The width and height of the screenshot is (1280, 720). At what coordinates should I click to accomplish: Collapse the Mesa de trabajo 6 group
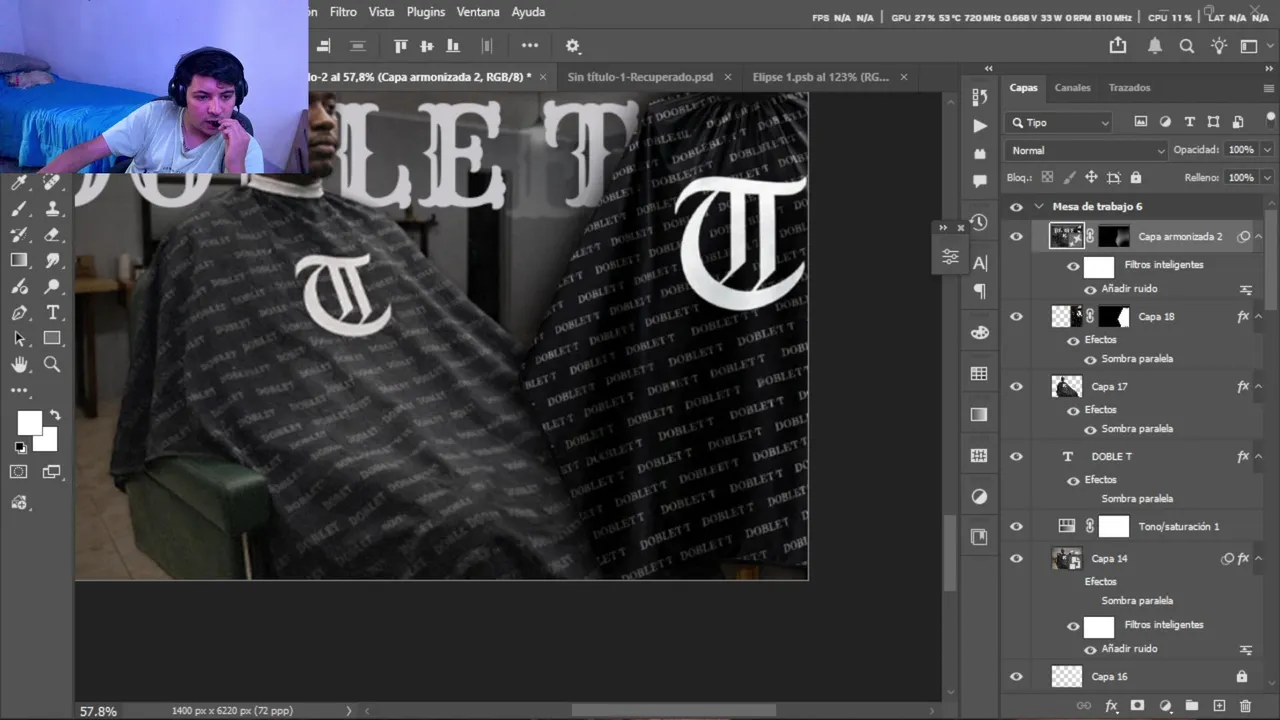point(1039,207)
